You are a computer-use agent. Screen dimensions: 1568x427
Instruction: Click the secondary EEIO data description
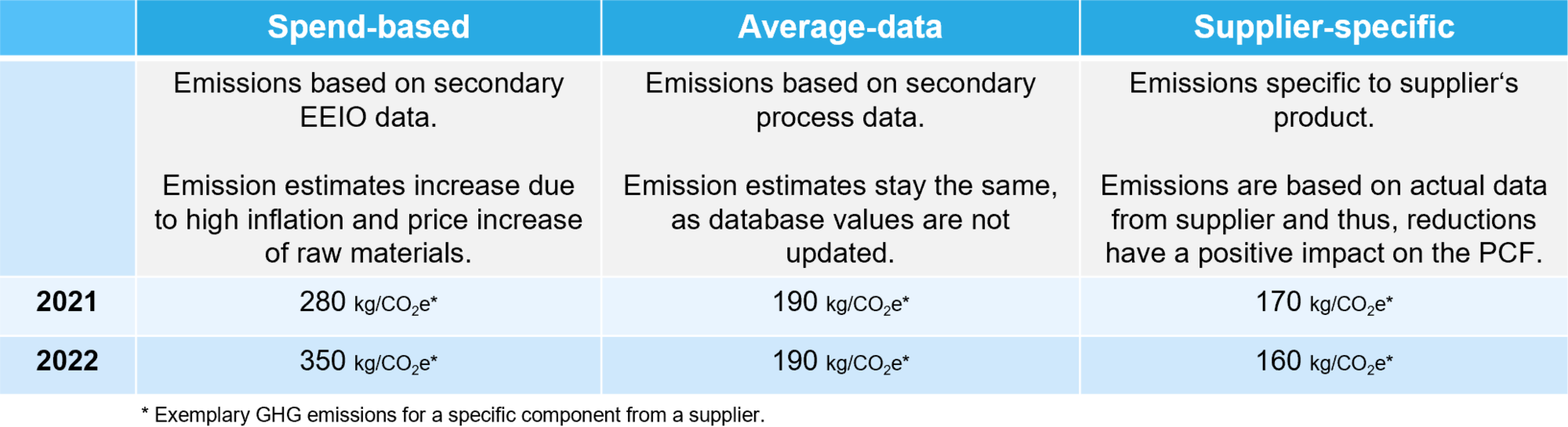coord(368,100)
